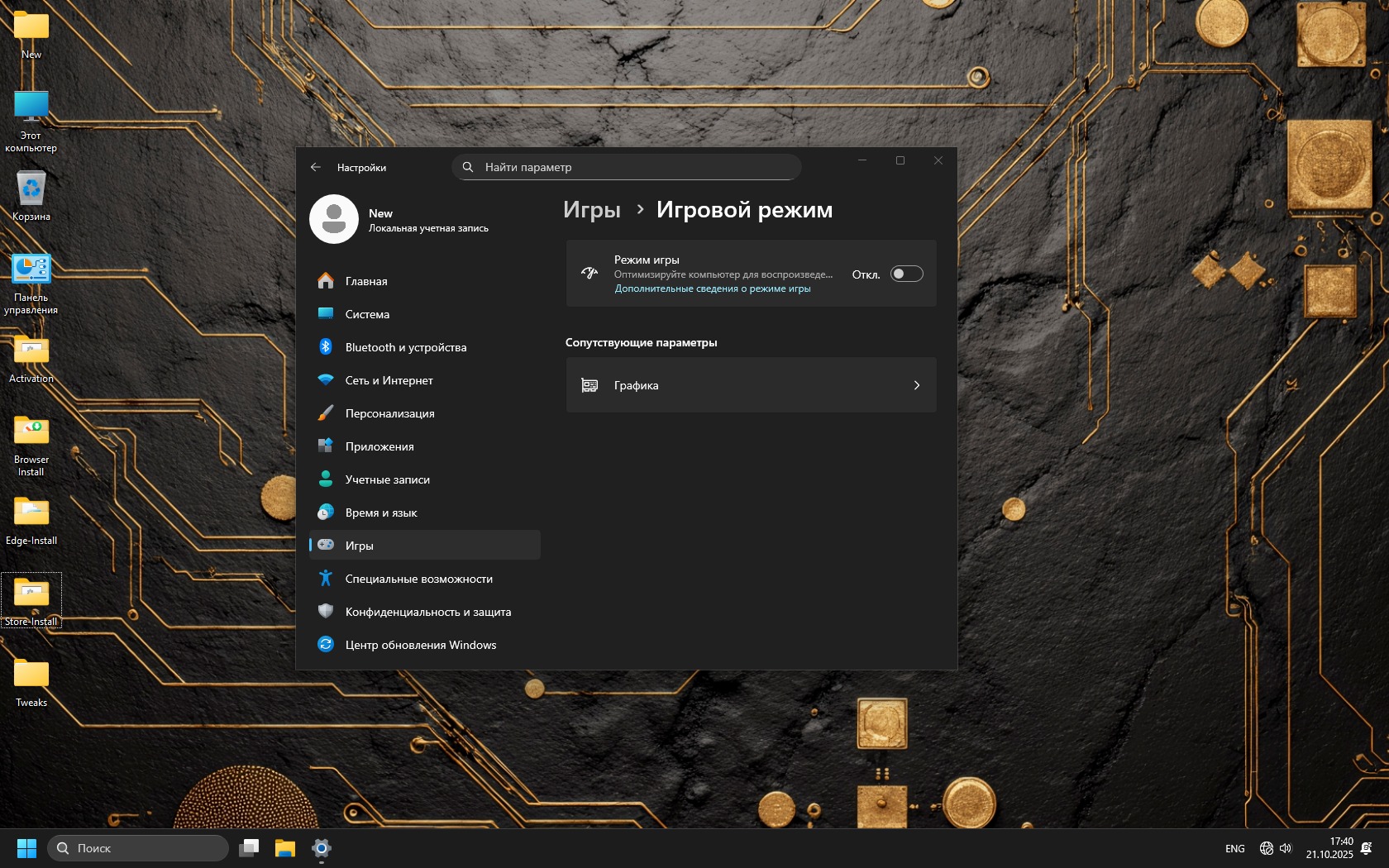Click the Windows Start button
Image resolution: width=1389 pixels, height=868 pixels.
point(26,848)
